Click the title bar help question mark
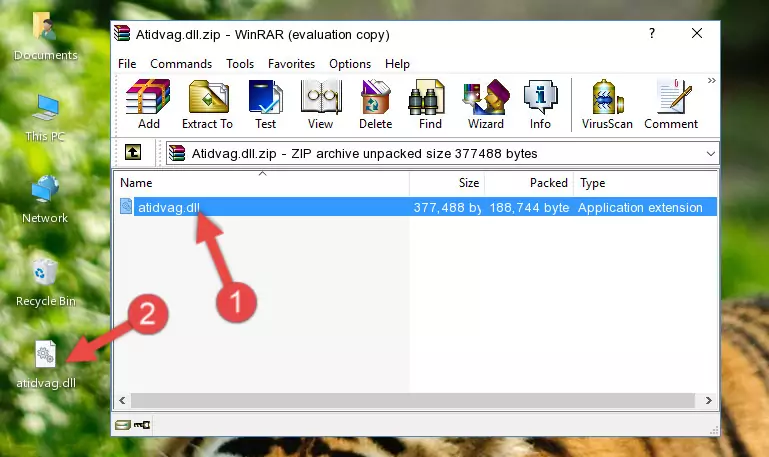Viewport: 769px width, 457px height. tap(651, 33)
